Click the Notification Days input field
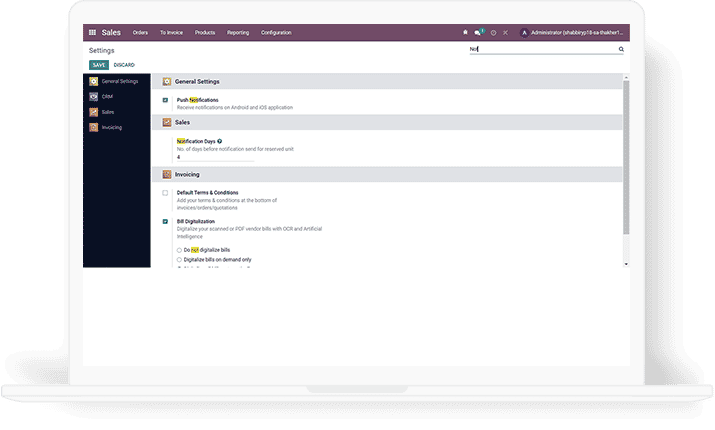The width and height of the screenshot is (715, 430). pos(215,157)
